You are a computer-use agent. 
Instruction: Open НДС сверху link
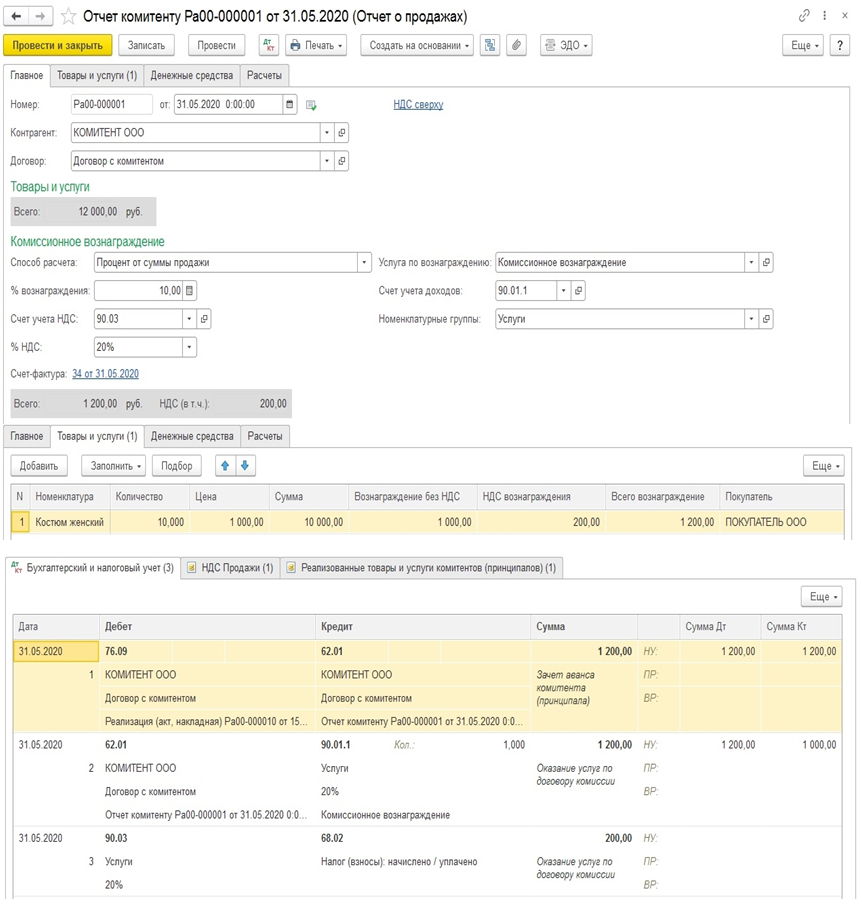tap(418, 104)
